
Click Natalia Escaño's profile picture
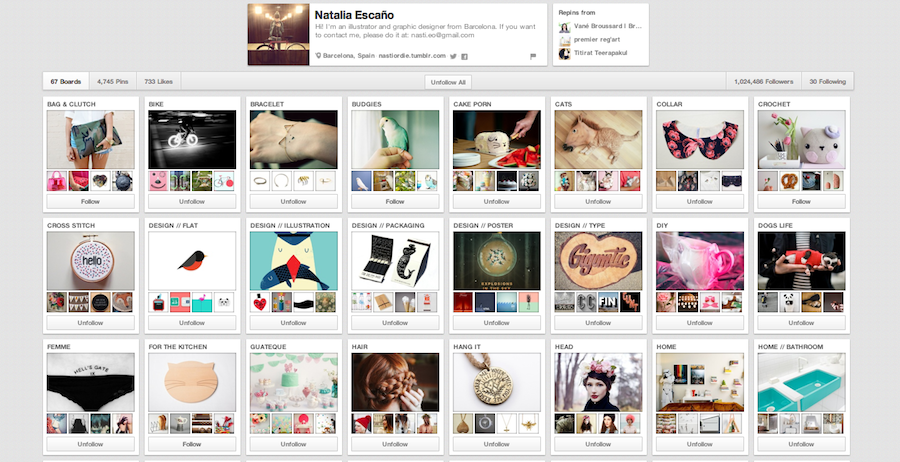click(277, 33)
